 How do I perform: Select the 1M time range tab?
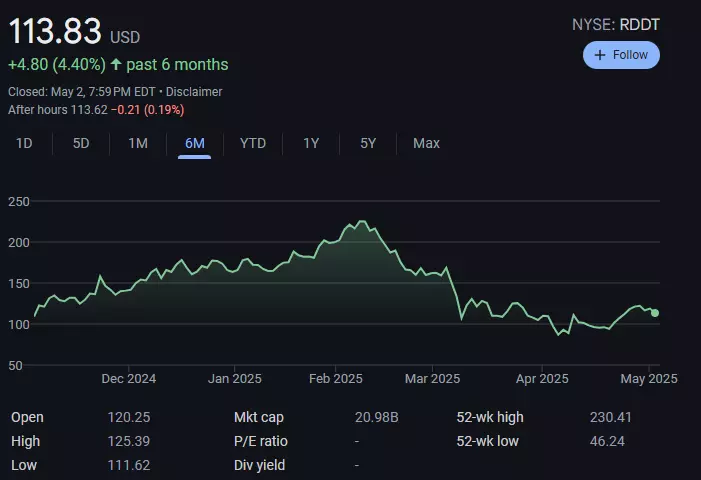tap(138, 143)
